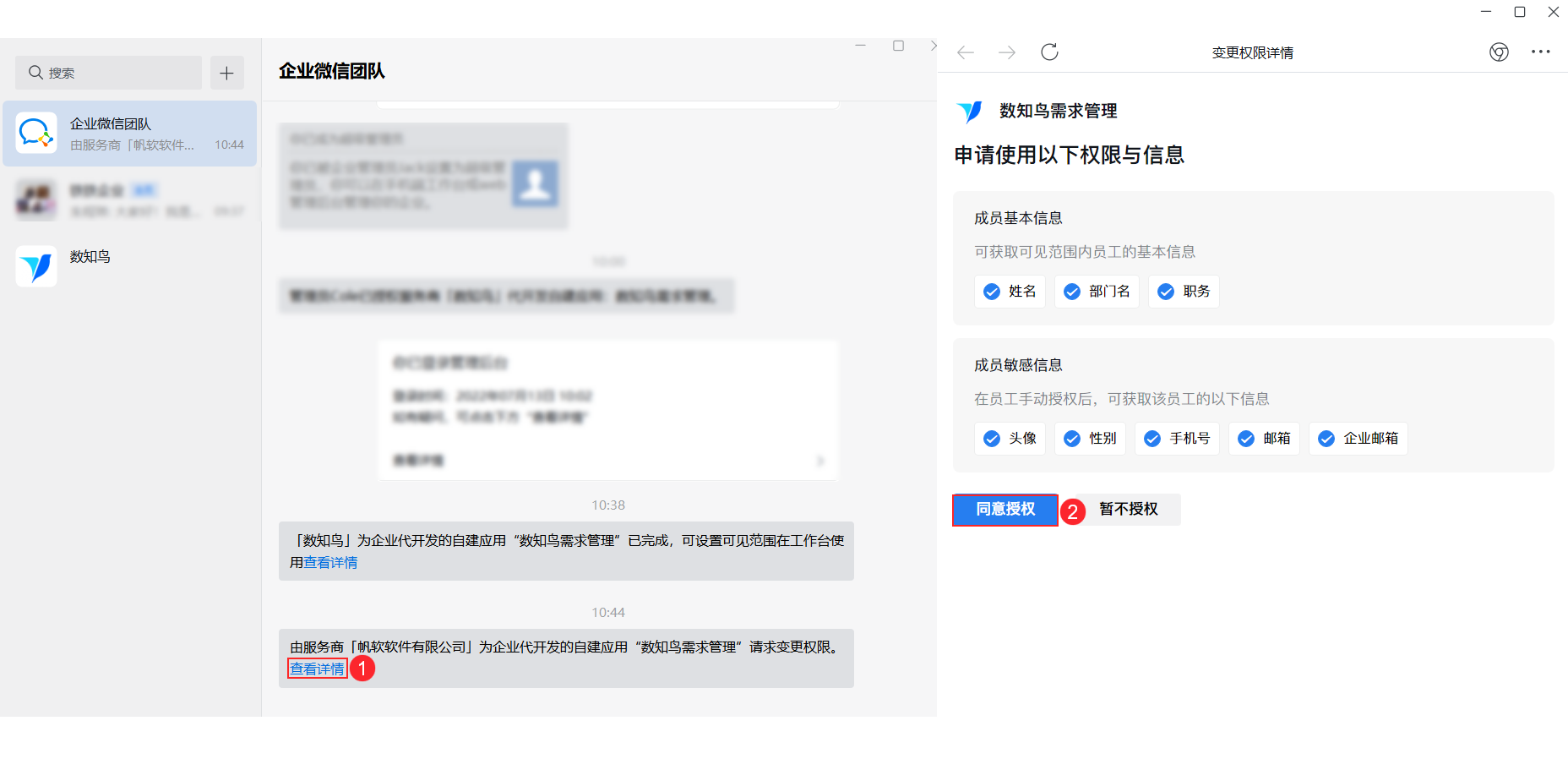Minimize the inner chat window
This screenshot has width=1568, height=759.
[860, 46]
